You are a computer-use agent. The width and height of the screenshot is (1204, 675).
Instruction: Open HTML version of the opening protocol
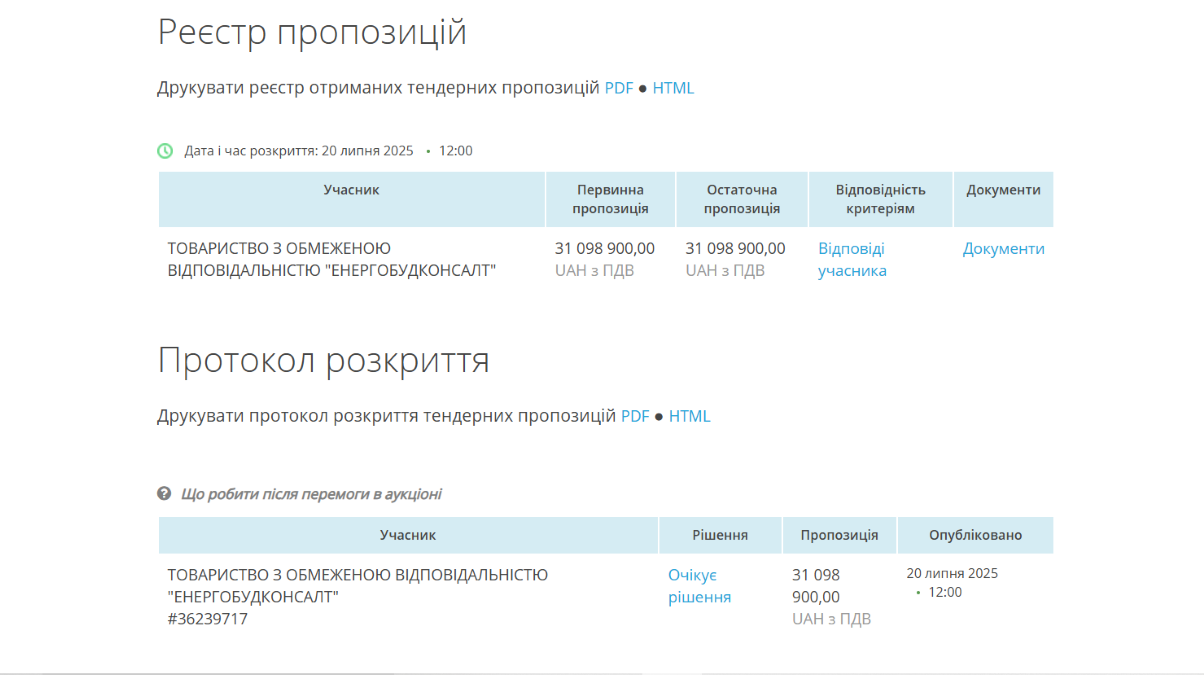pos(689,416)
